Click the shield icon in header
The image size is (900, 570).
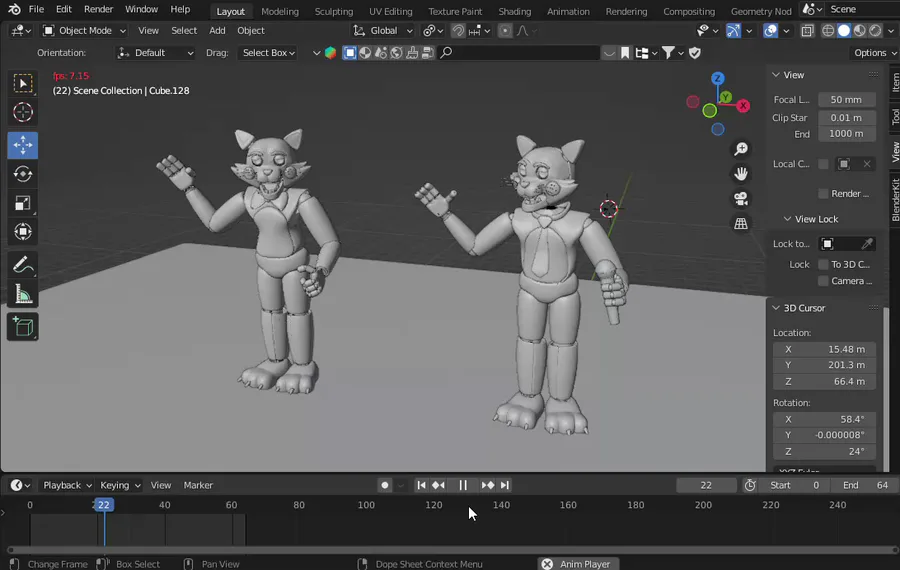tap(695, 53)
